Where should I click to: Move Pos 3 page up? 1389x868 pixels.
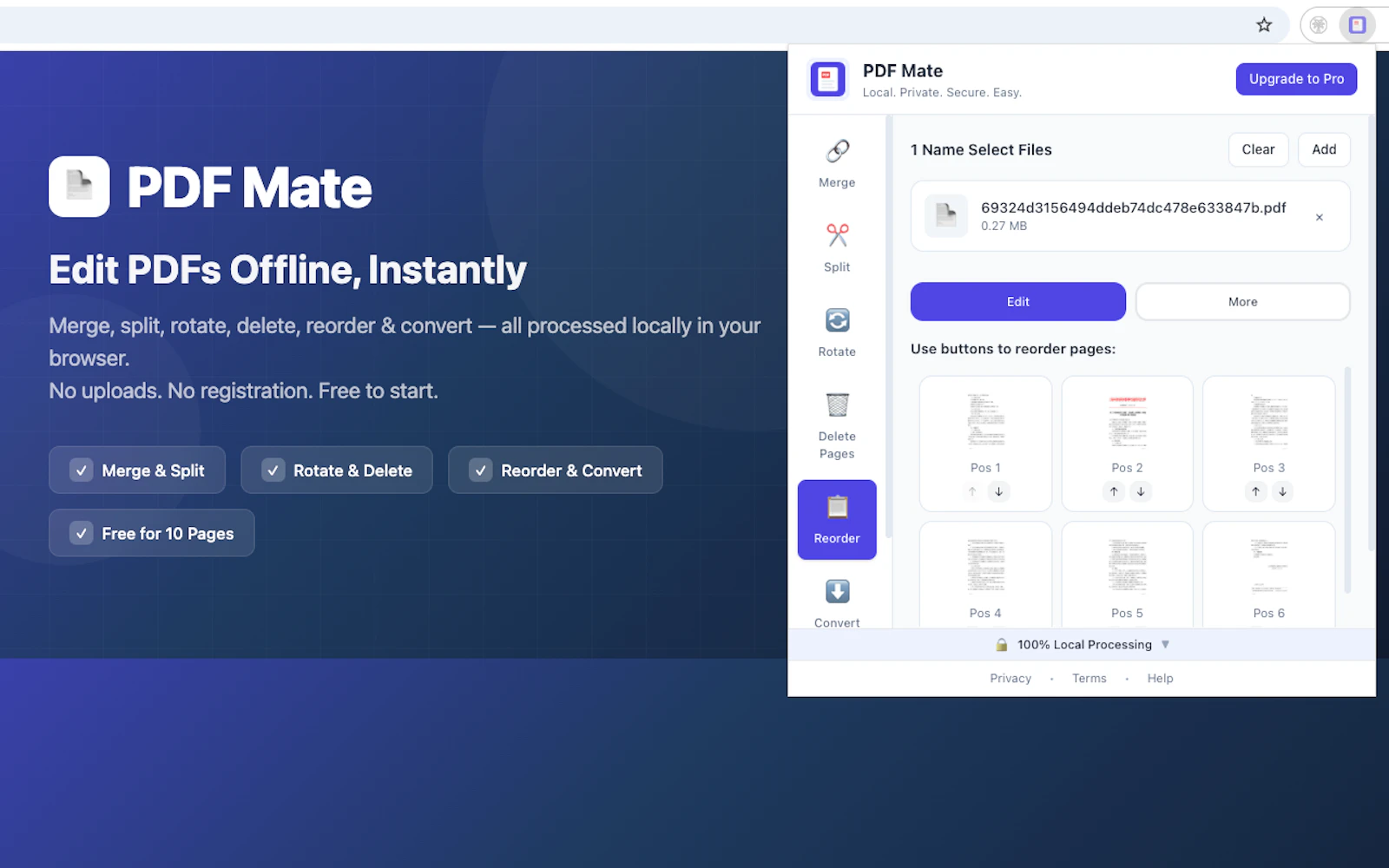click(1255, 491)
